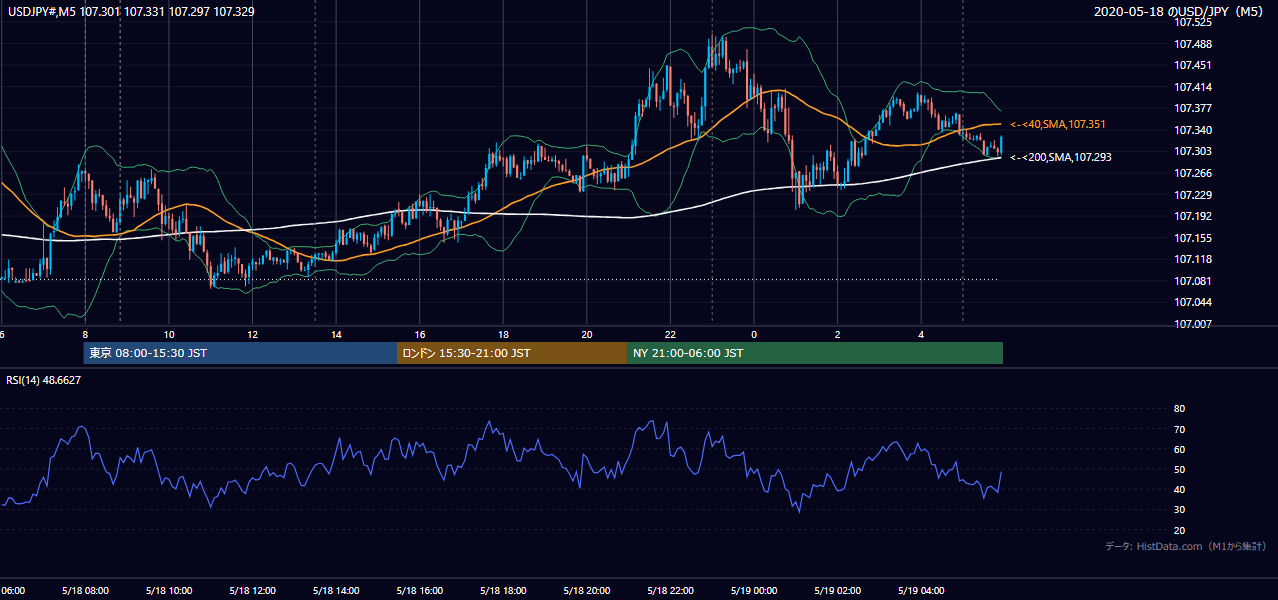This screenshot has height=600, width=1278.
Task: Click the 5/19 04:00 time axis label
Action: (921, 591)
